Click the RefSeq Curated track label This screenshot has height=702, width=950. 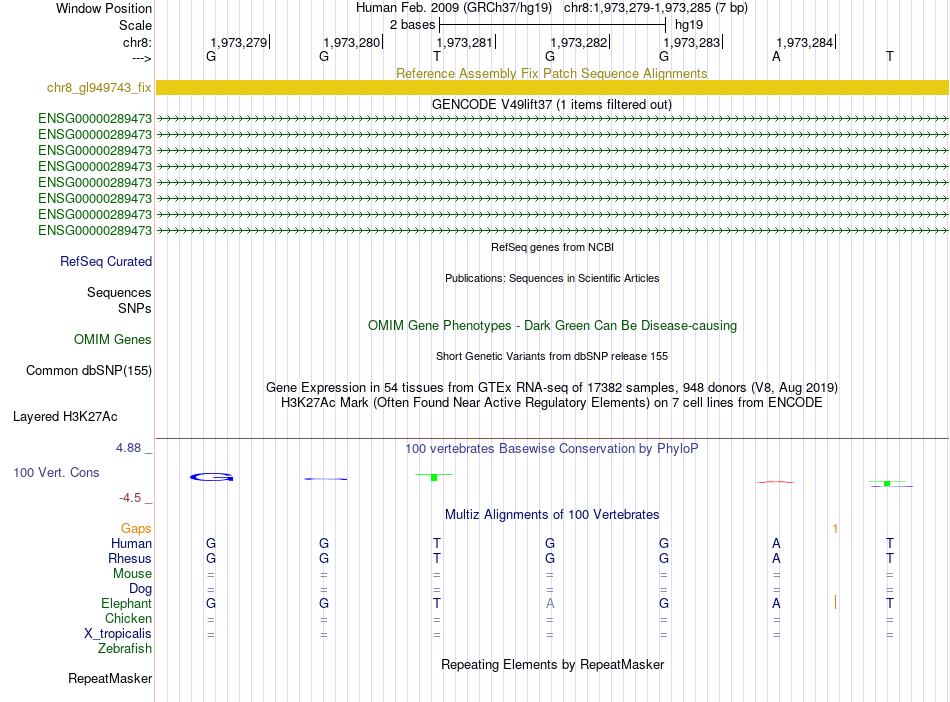(105, 261)
